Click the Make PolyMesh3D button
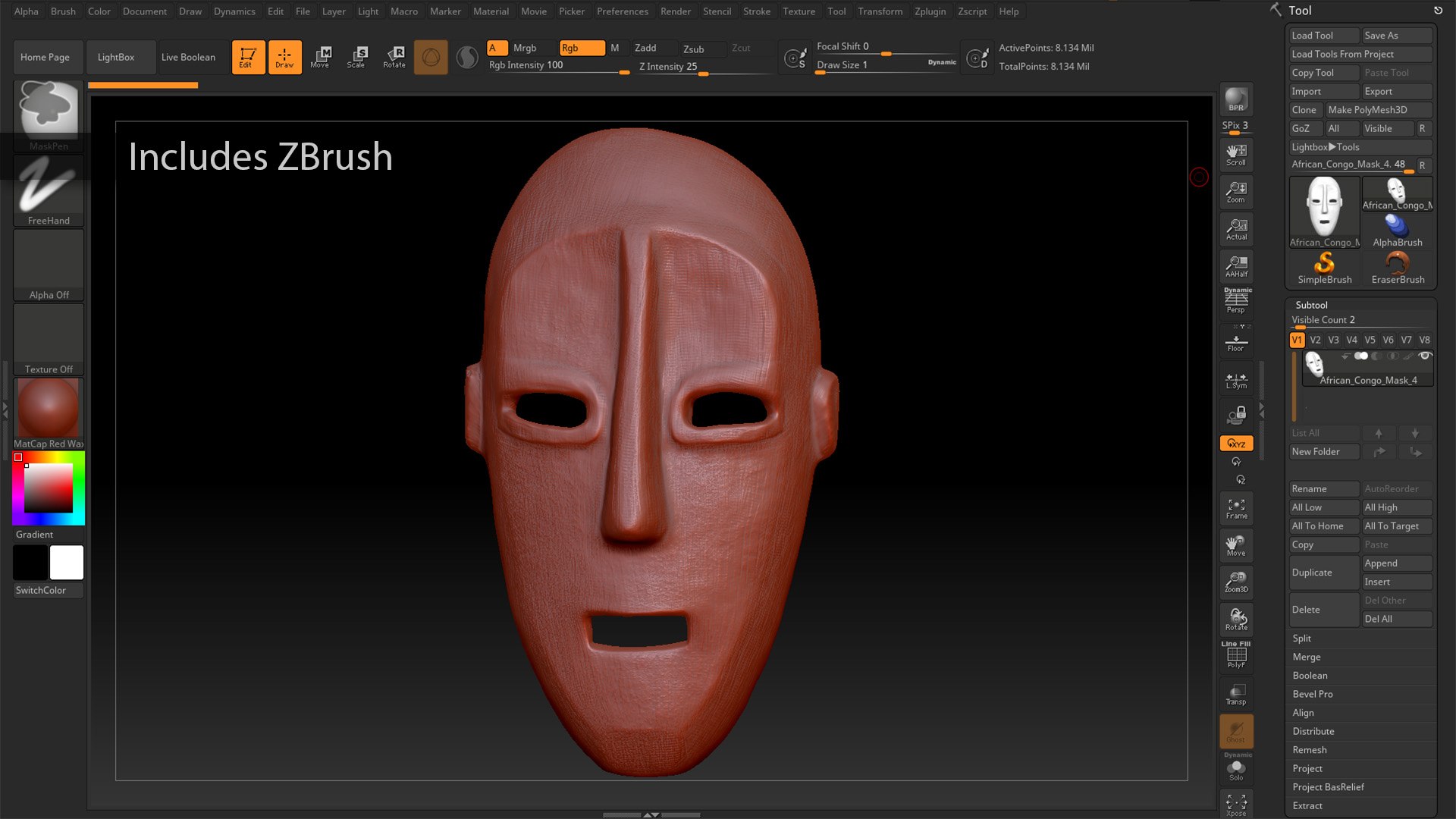 pos(1379,110)
